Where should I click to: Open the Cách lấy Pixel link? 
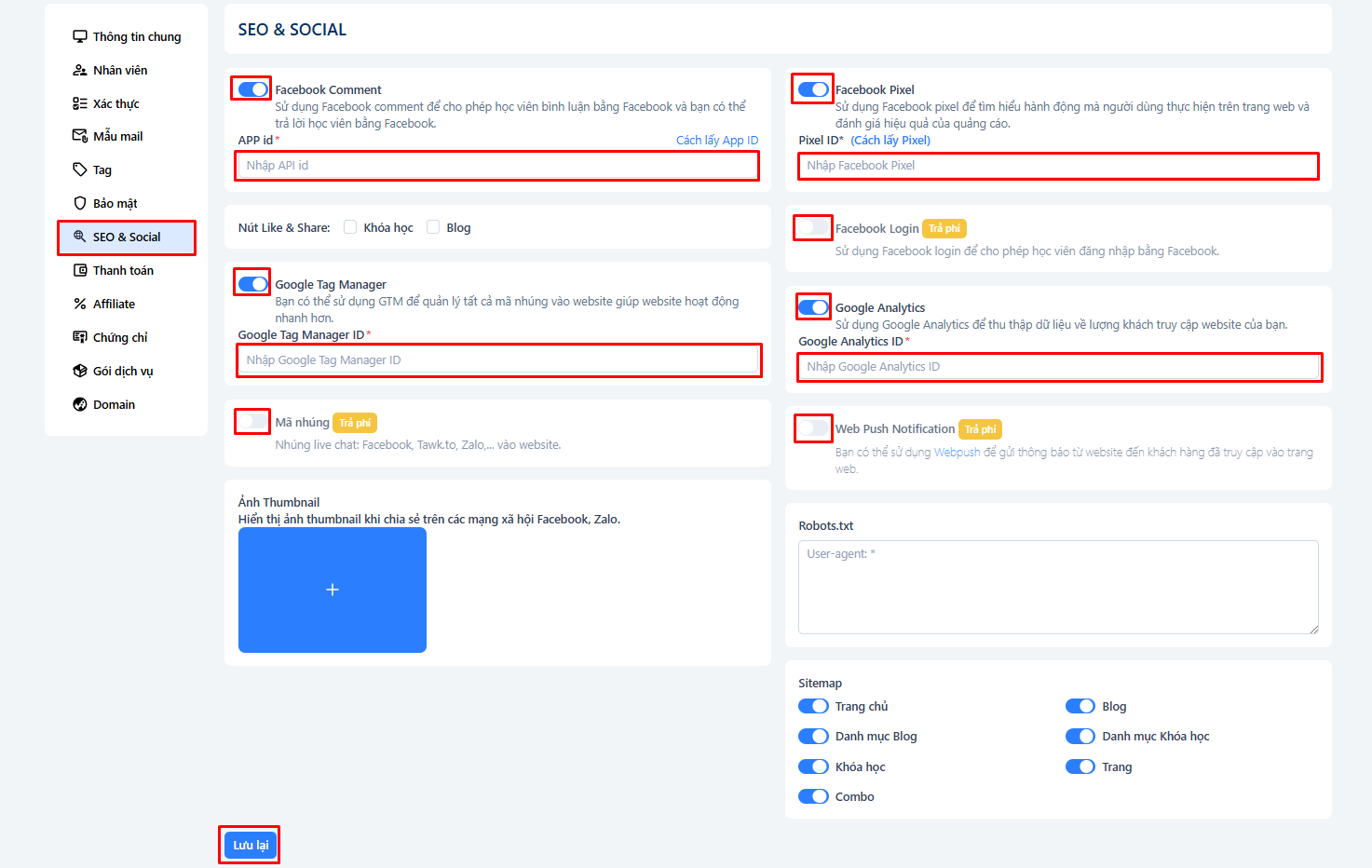(x=890, y=140)
